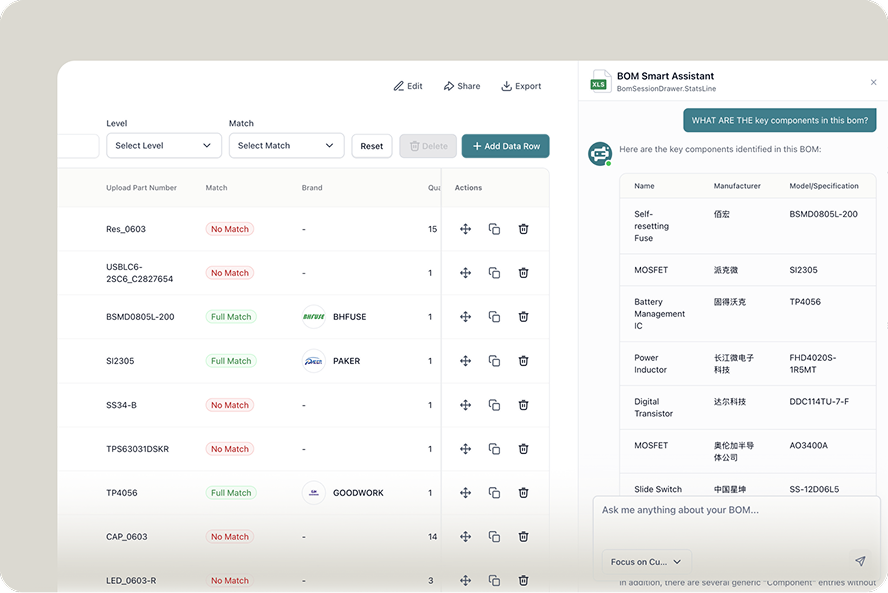
Task: Copy the SI2305 row
Action: tap(494, 361)
